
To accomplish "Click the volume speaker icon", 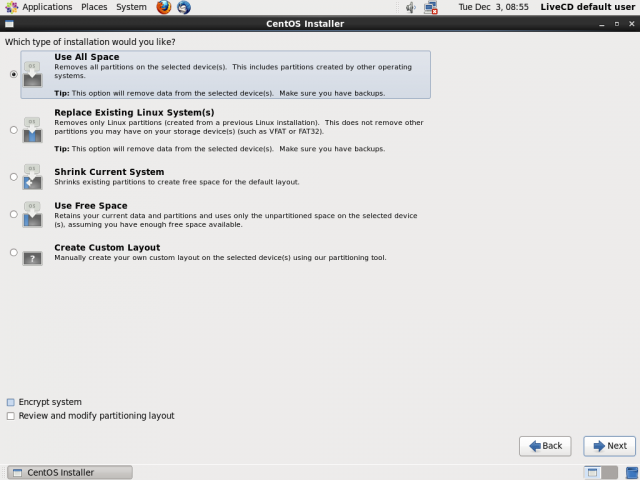I will 411,7.
